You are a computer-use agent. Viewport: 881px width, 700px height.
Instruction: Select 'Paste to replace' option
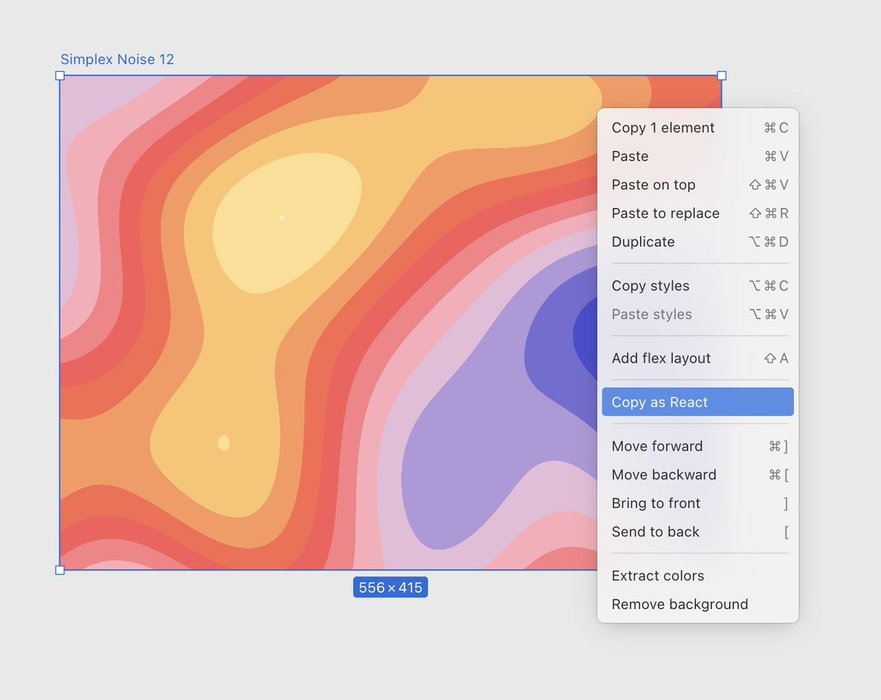(665, 213)
